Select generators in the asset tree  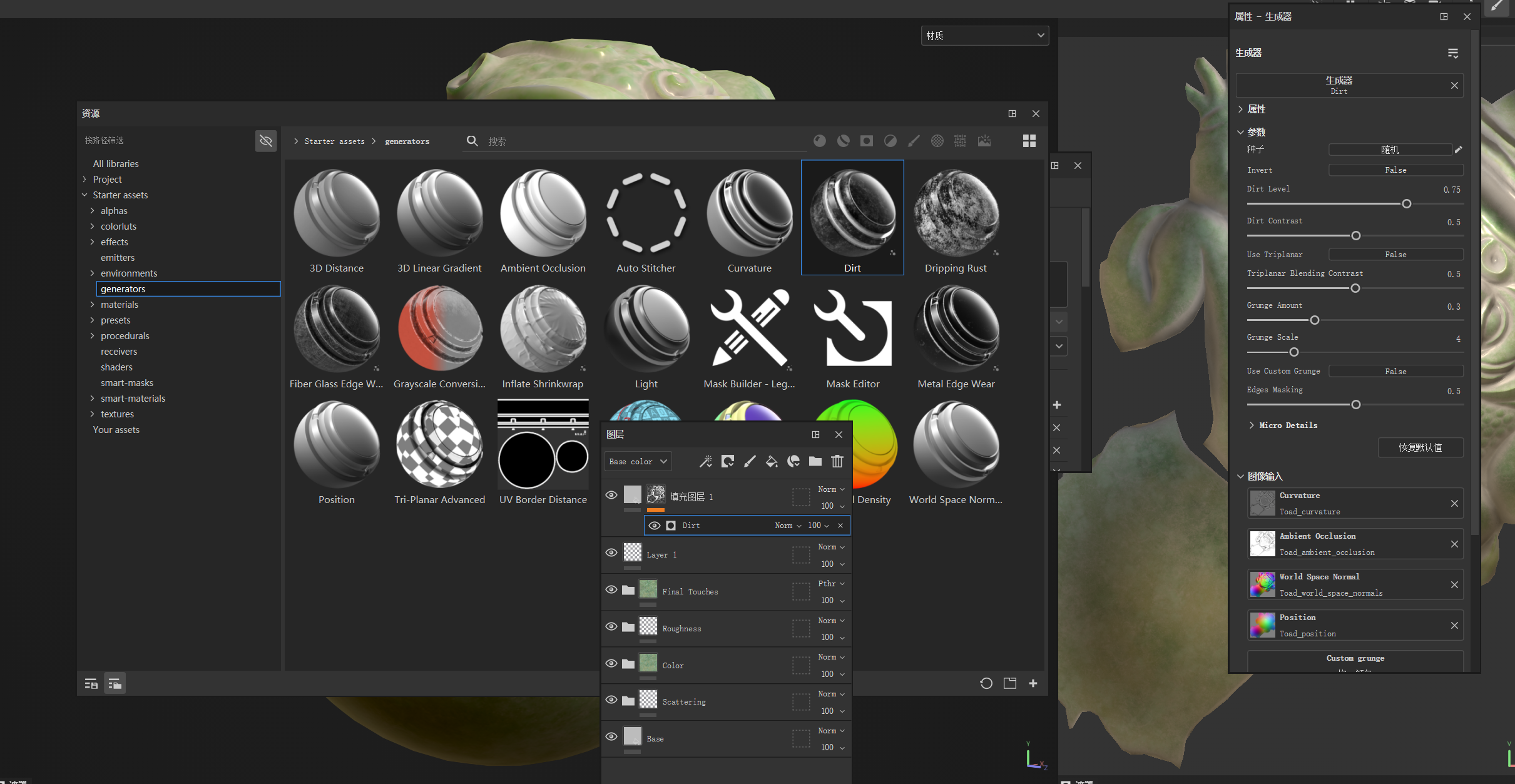(x=123, y=288)
